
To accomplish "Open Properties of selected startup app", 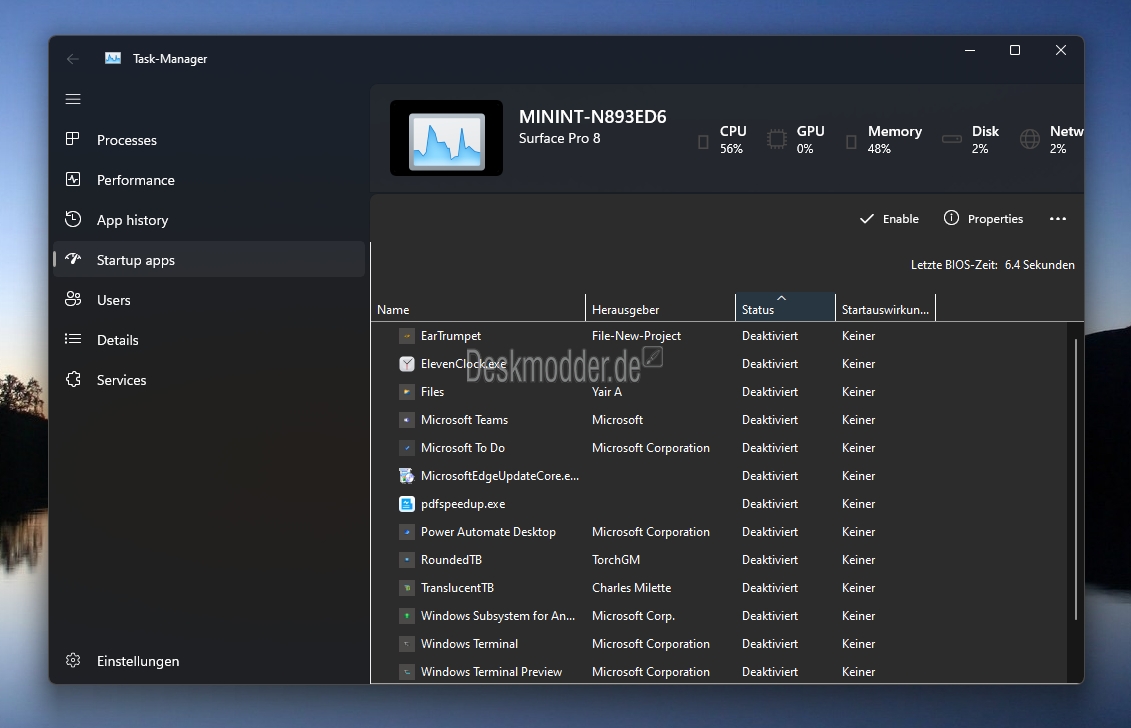I will [x=984, y=219].
